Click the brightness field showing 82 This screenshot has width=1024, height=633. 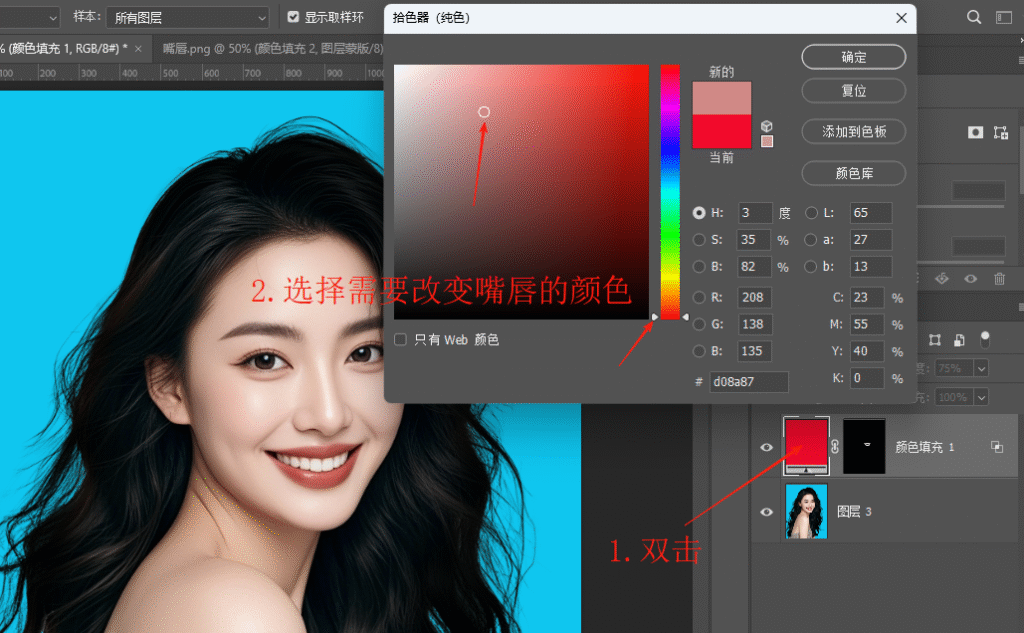[x=754, y=267]
